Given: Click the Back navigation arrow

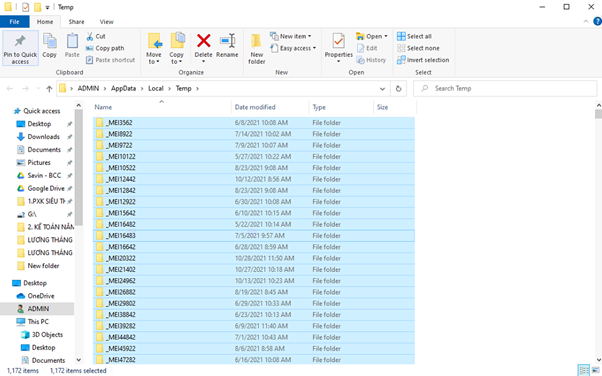Looking at the screenshot, I should [x=10, y=88].
